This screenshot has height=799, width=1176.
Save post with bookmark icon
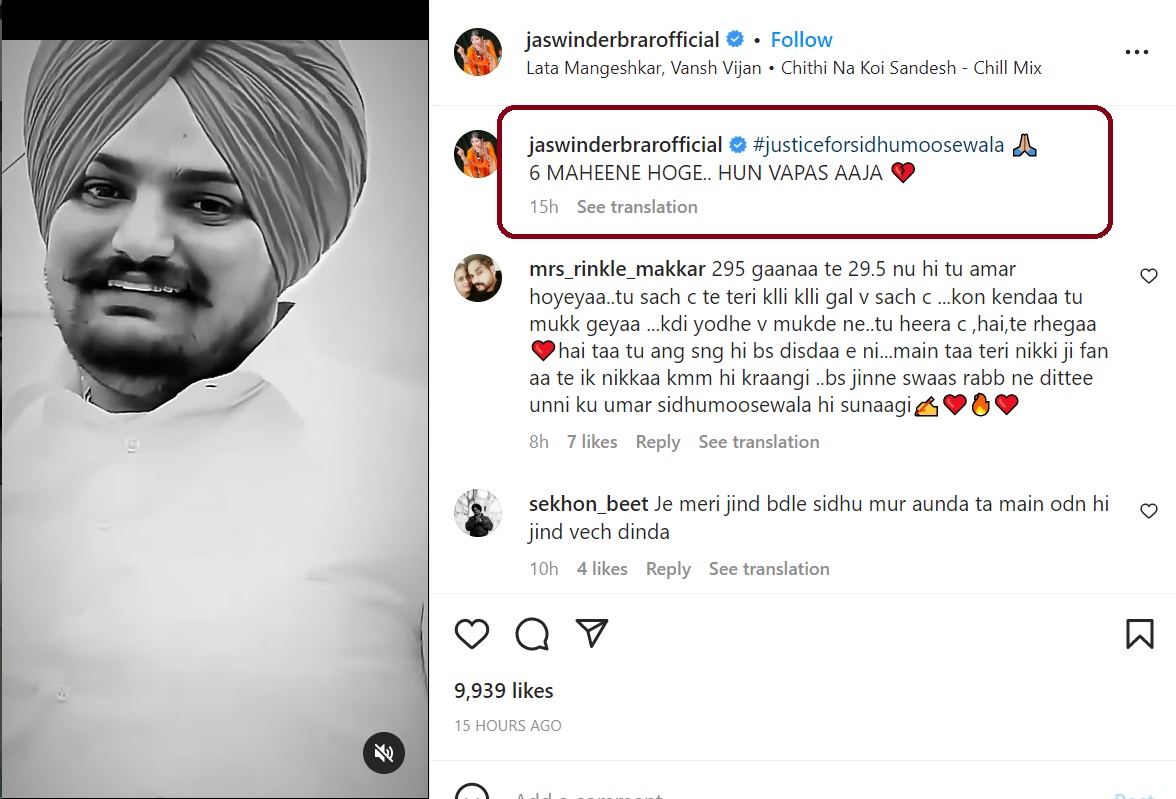(1140, 634)
